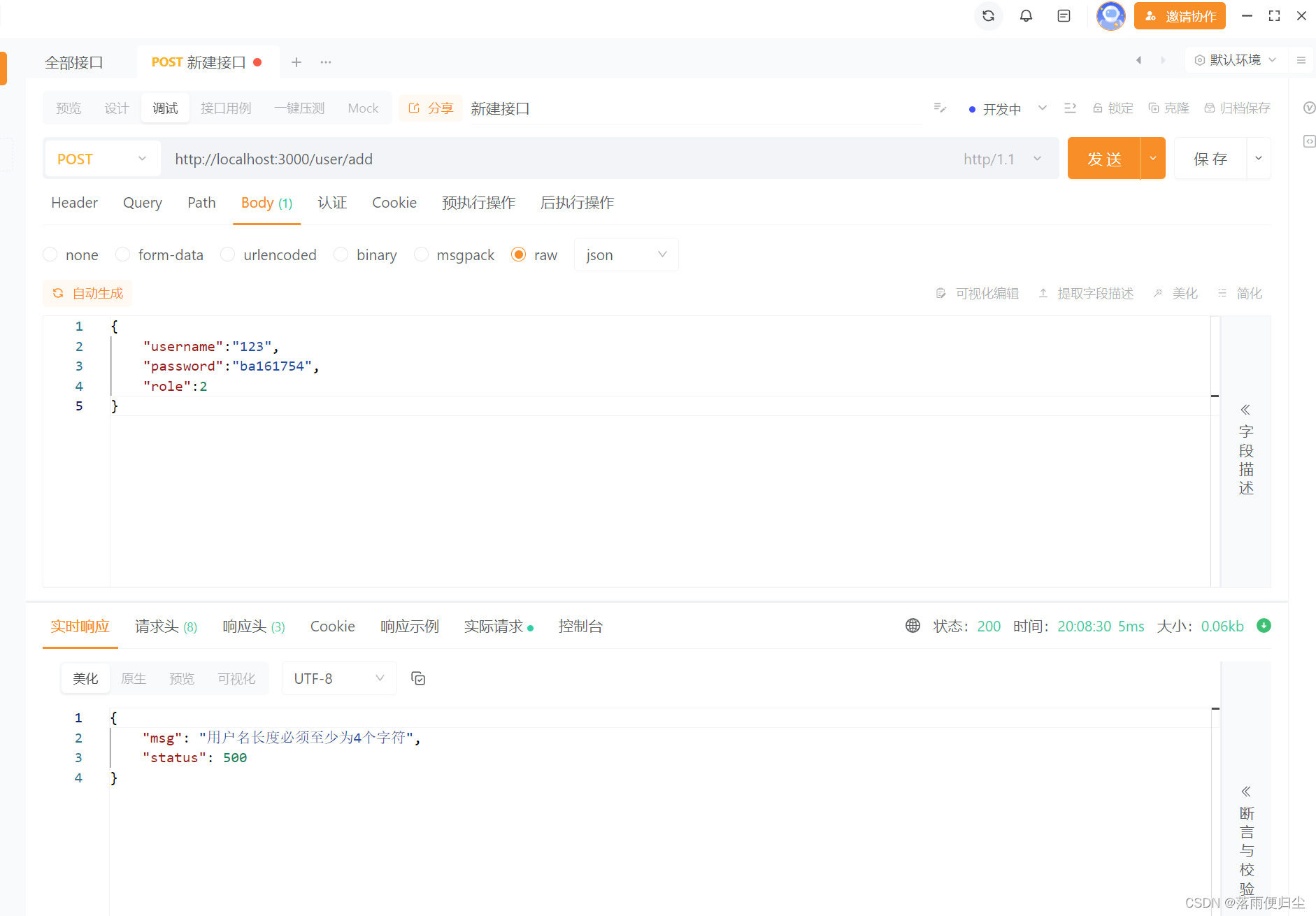The image size is (1316, 916).
Task: Open the 控制台 console tab
Action: (580, 627)
